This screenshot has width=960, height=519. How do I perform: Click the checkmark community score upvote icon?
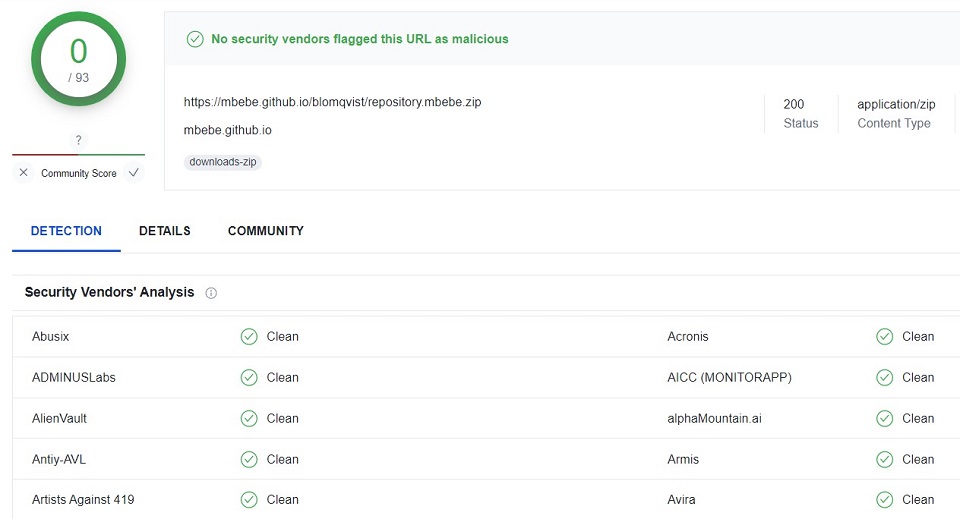click(x=133, y=173)
